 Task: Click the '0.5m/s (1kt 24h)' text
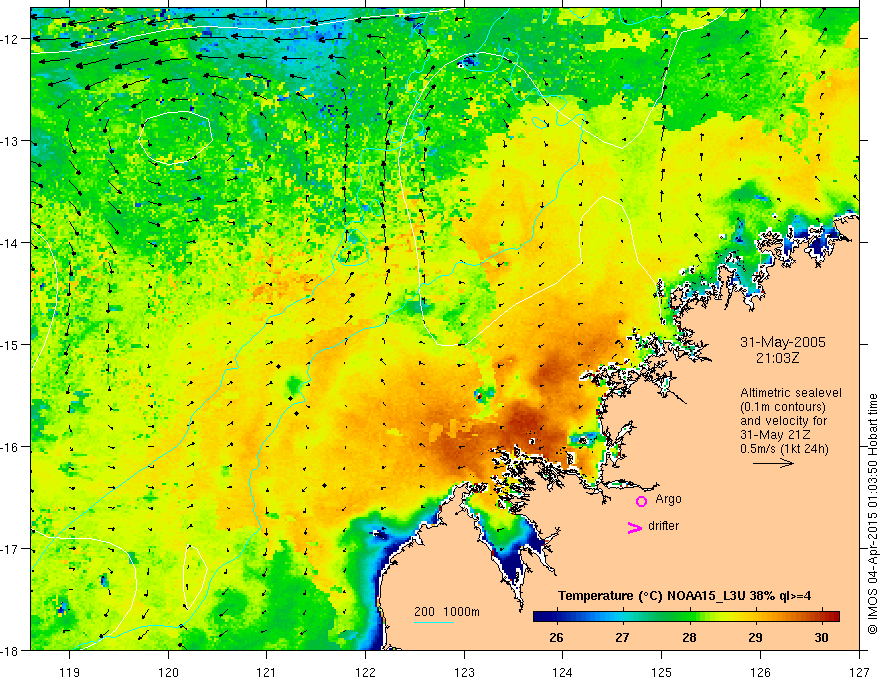point(784,448)
